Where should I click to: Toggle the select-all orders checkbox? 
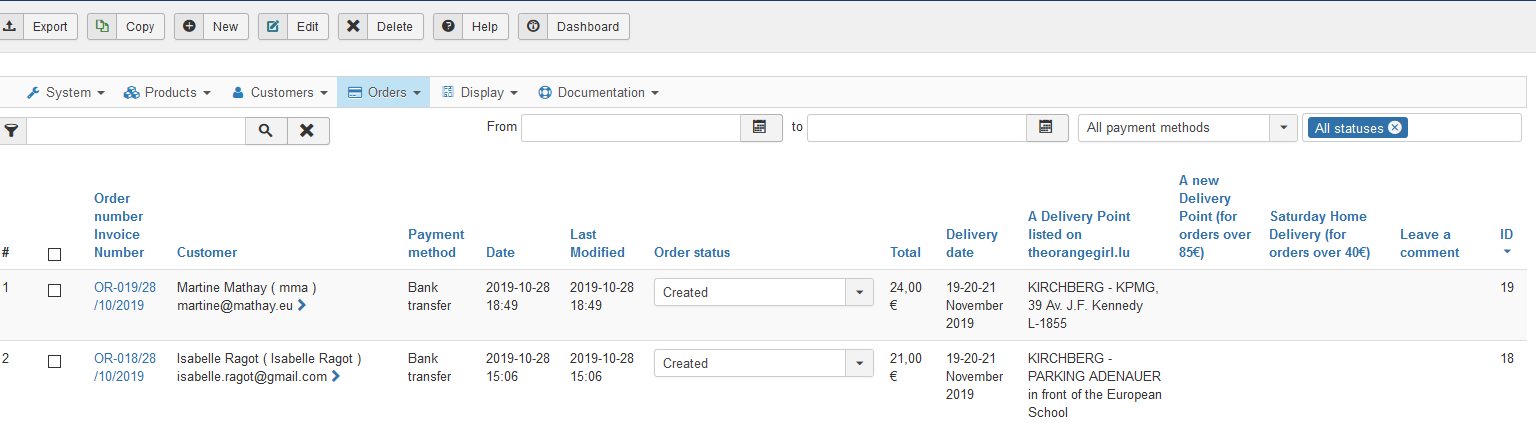pyautogui.click(x=54, y=254)
